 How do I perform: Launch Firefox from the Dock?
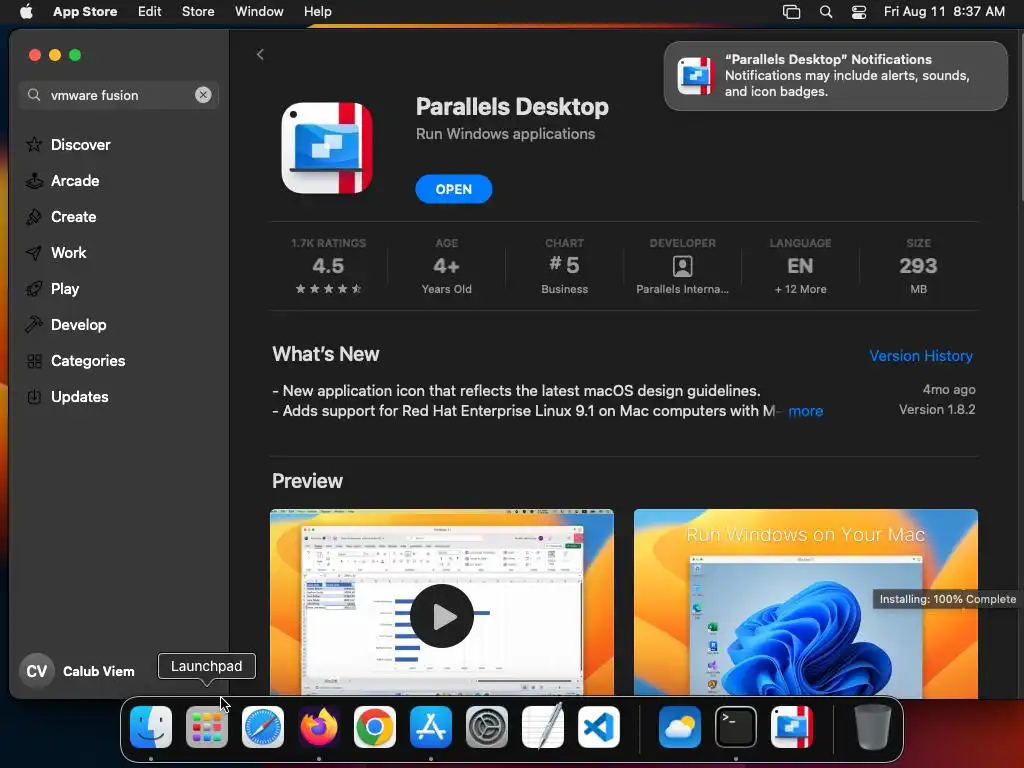coord(319,727)
